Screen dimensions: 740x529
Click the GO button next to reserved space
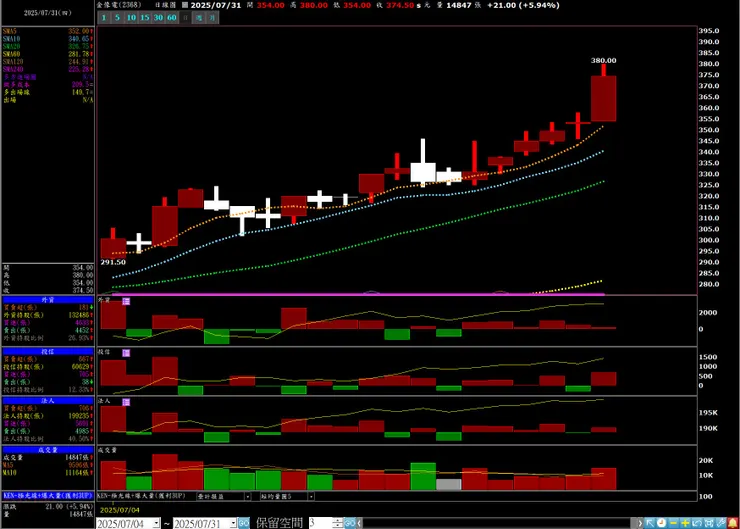350,523
